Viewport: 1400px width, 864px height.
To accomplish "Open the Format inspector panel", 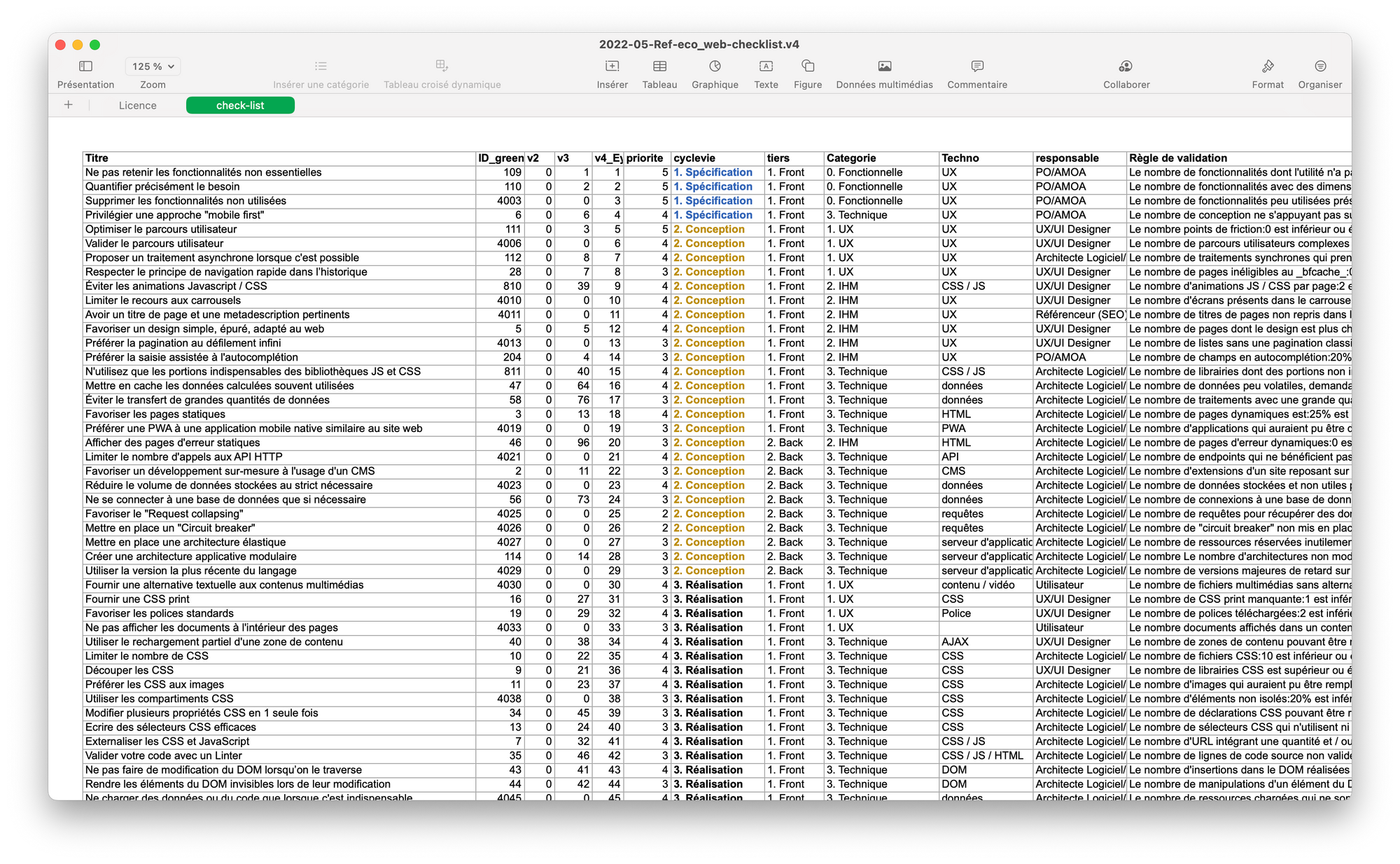I will point(1268,67).
